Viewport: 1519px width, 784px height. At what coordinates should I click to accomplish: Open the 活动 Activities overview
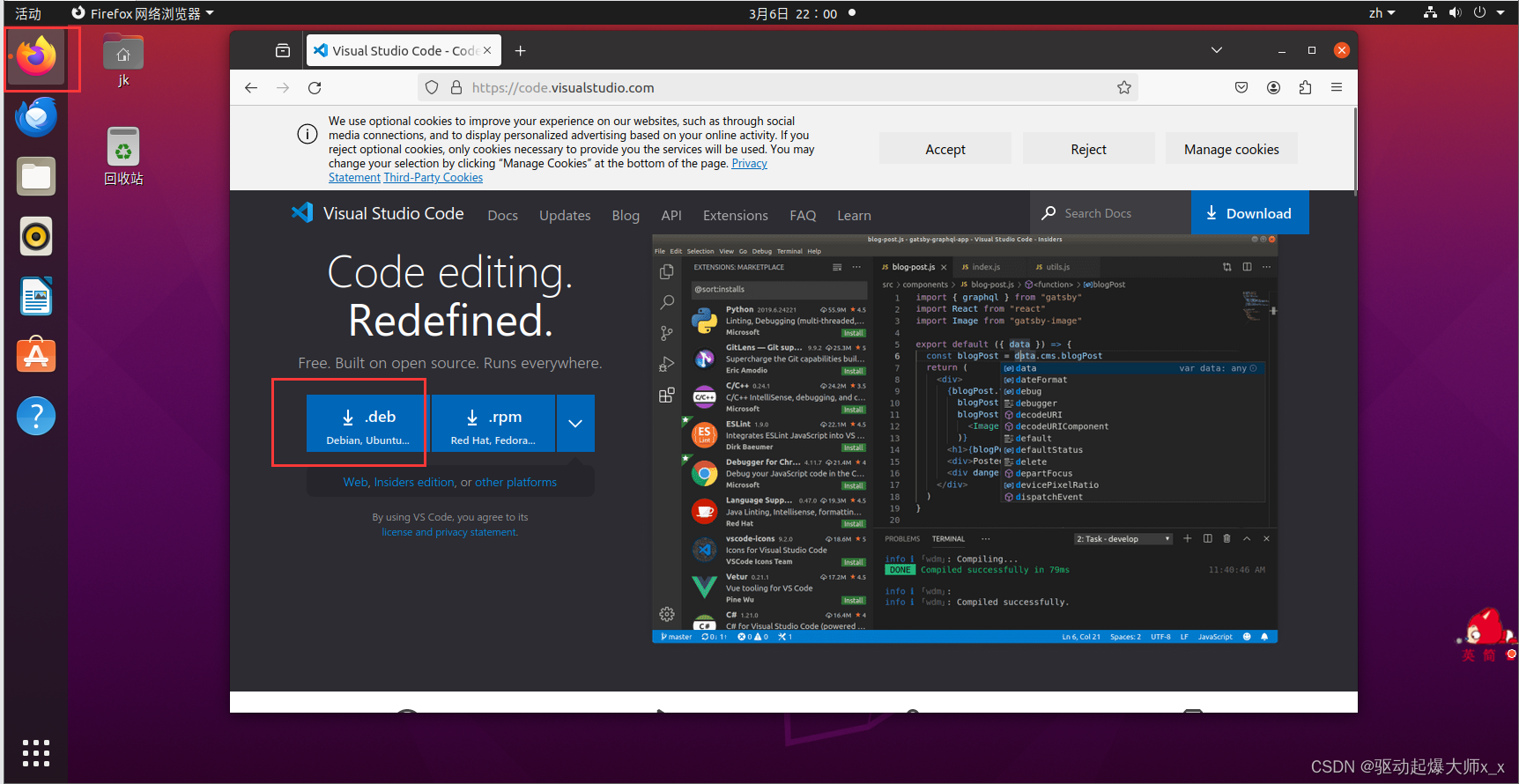point(28,13)
